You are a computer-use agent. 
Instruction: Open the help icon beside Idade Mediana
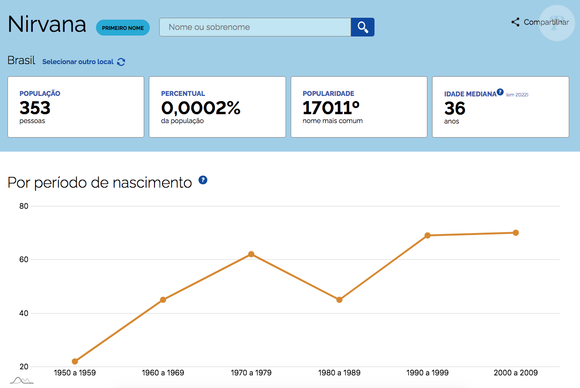[x=500, y=92]
